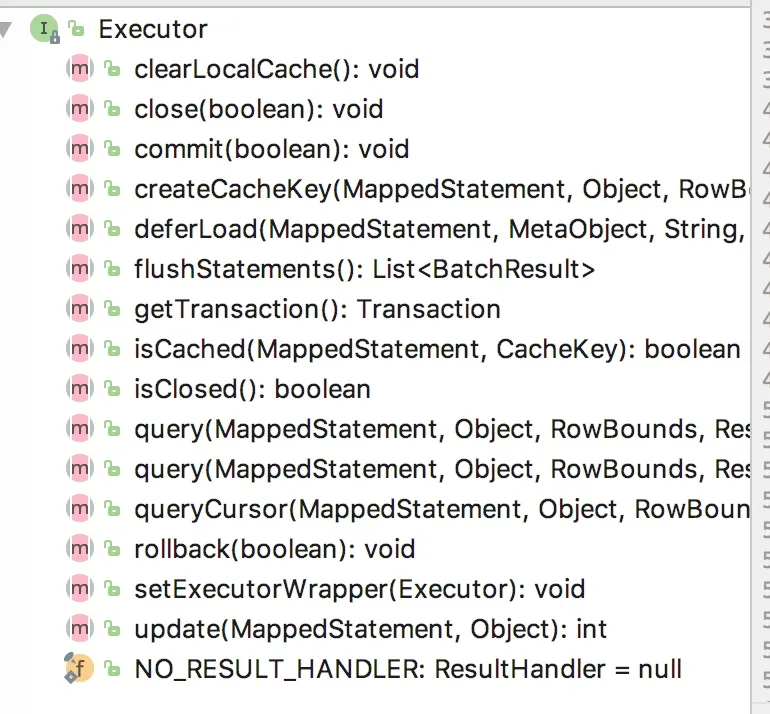This screenshot has height=714, width=770.
Task: Select the Executor root node label
Action: pos(152,29)
